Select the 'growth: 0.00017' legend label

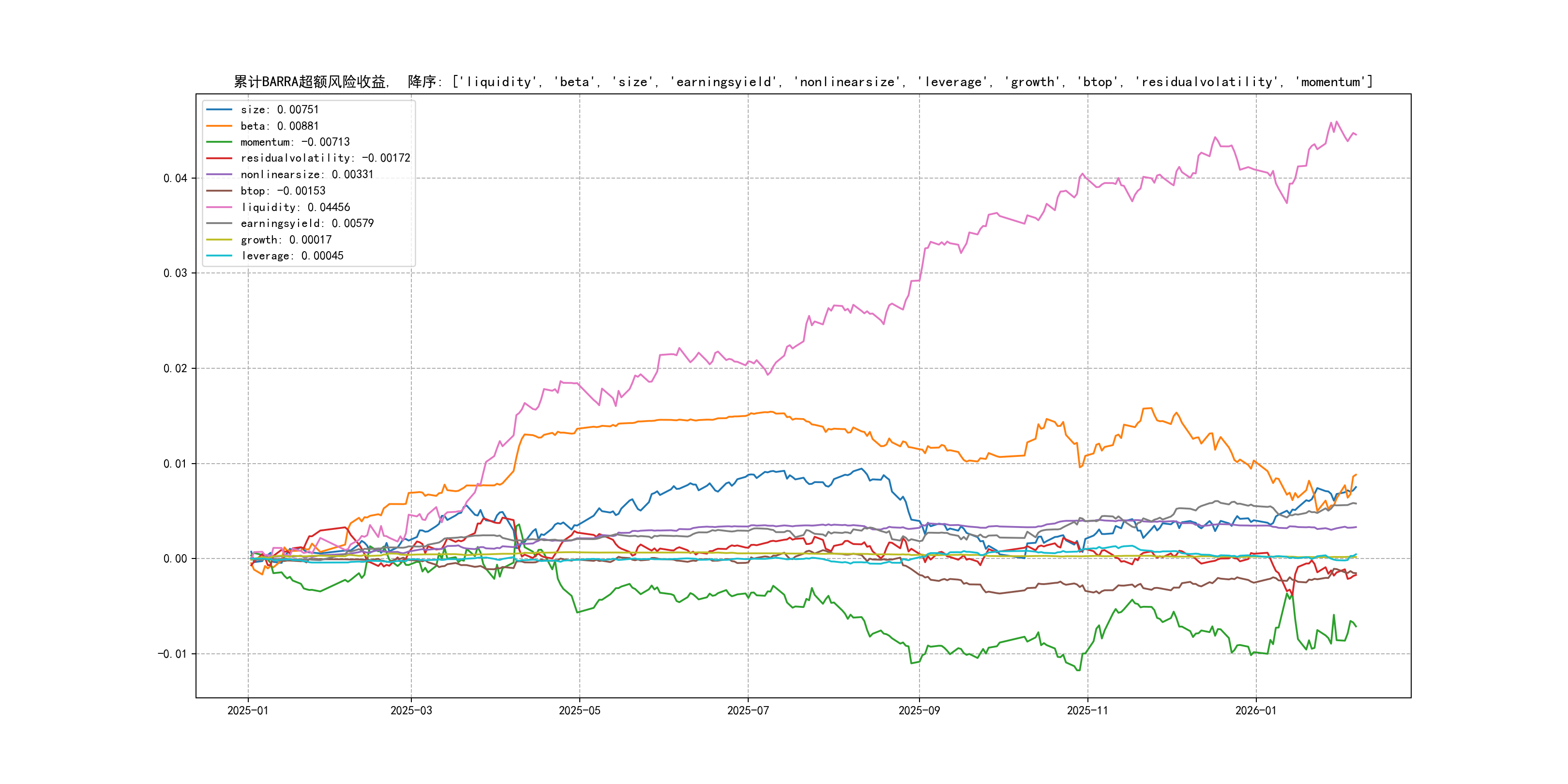coord(286,240)
